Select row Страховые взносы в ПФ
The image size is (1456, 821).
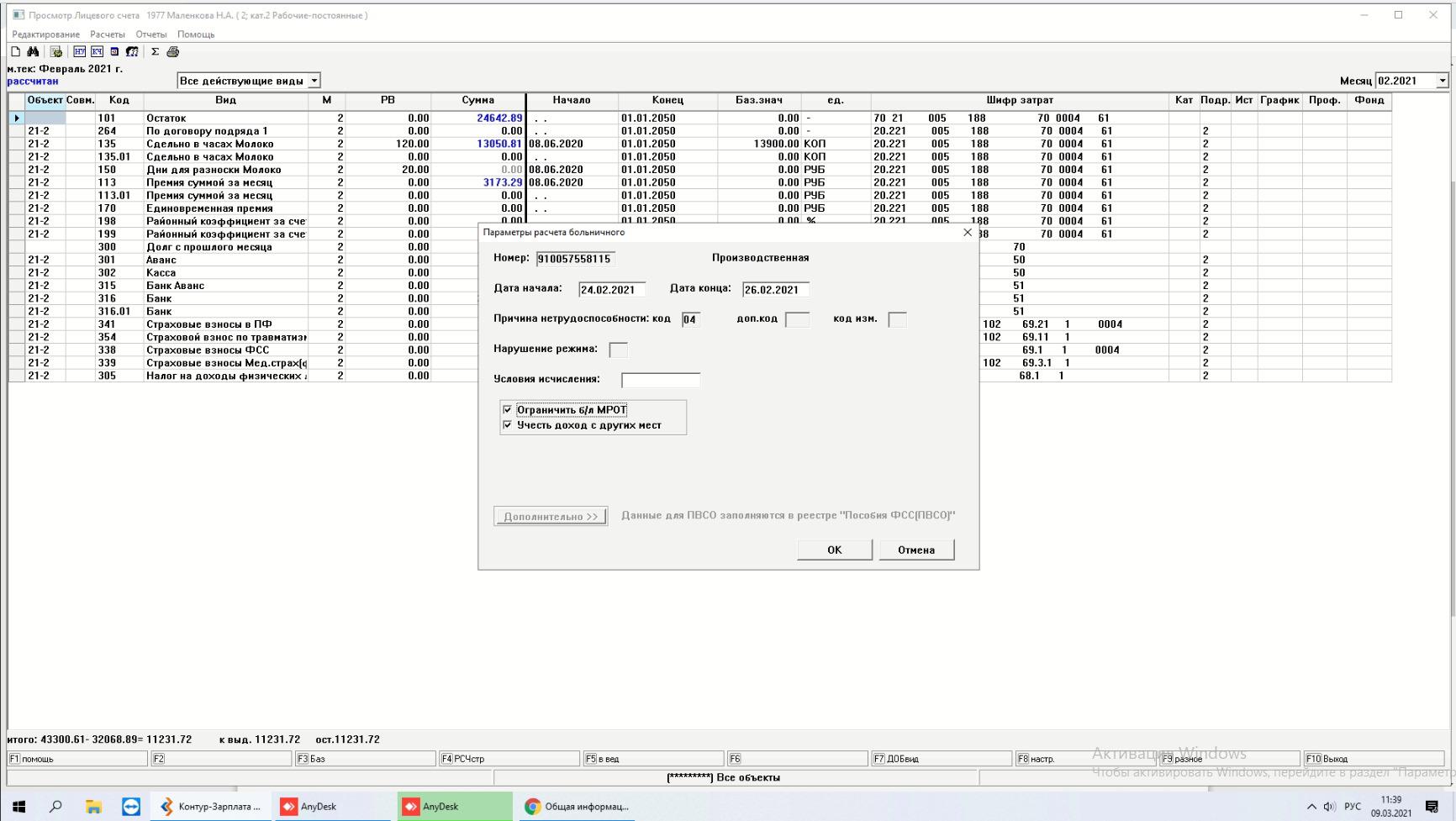(243, 324)
